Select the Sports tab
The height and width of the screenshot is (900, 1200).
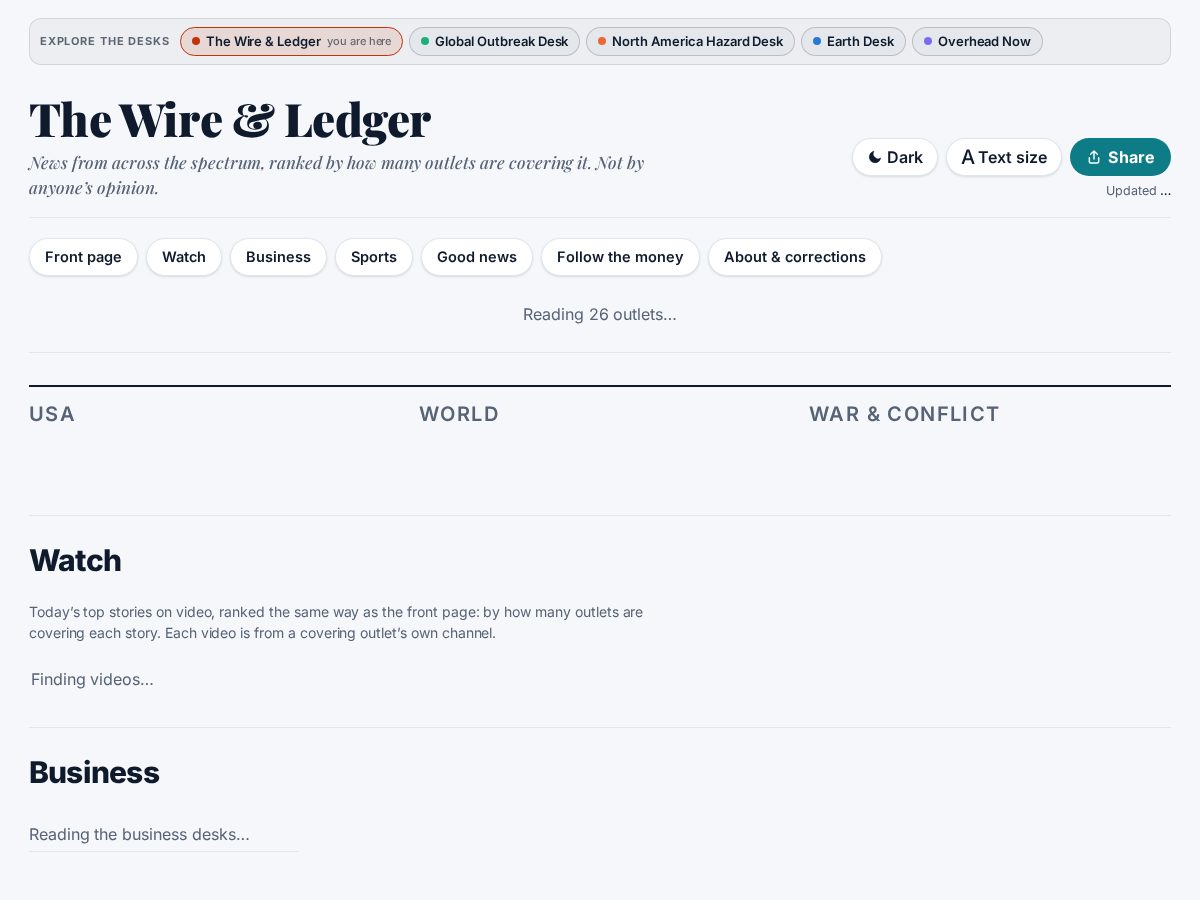point(374,257)
